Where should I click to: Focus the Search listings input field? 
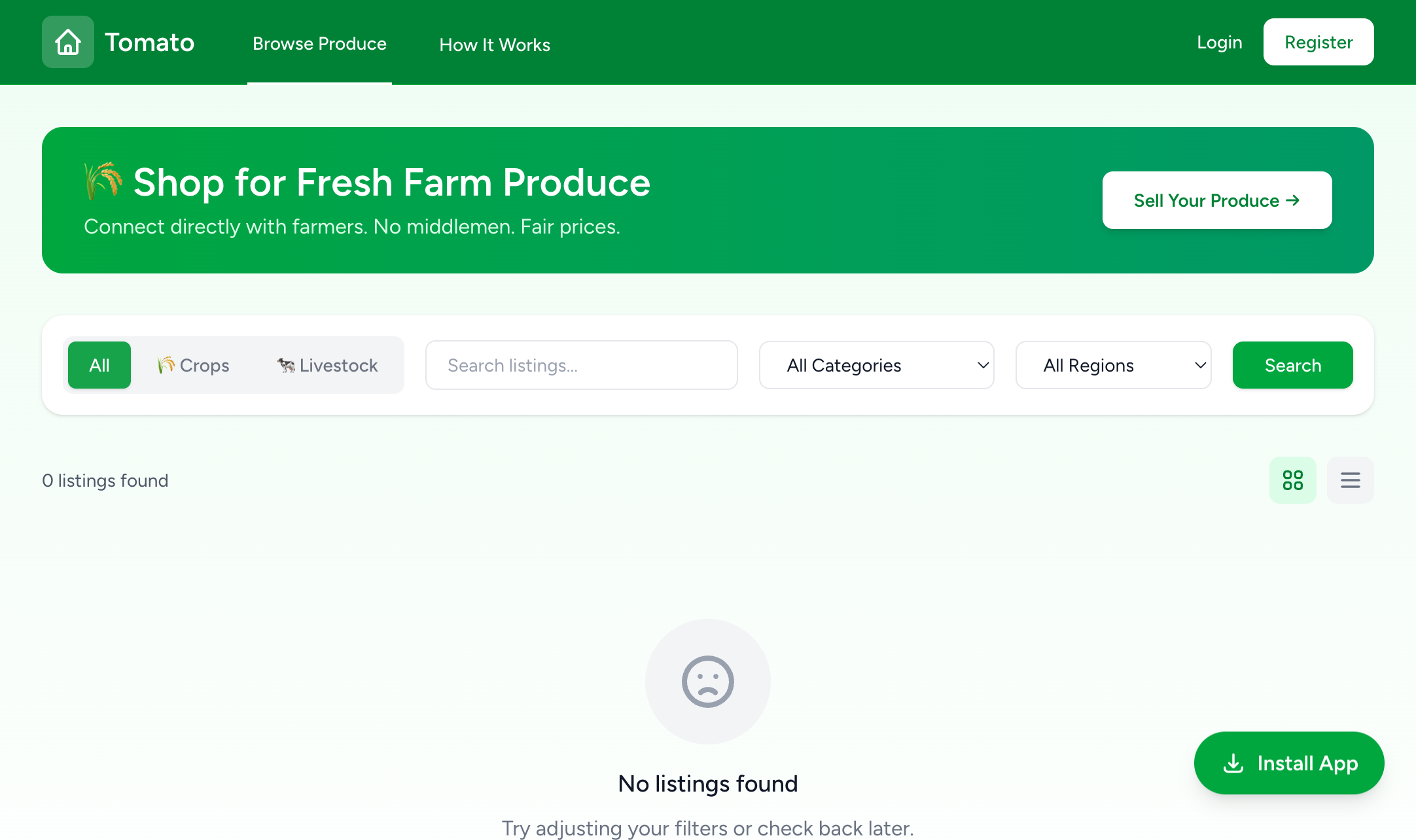(582, 365)
